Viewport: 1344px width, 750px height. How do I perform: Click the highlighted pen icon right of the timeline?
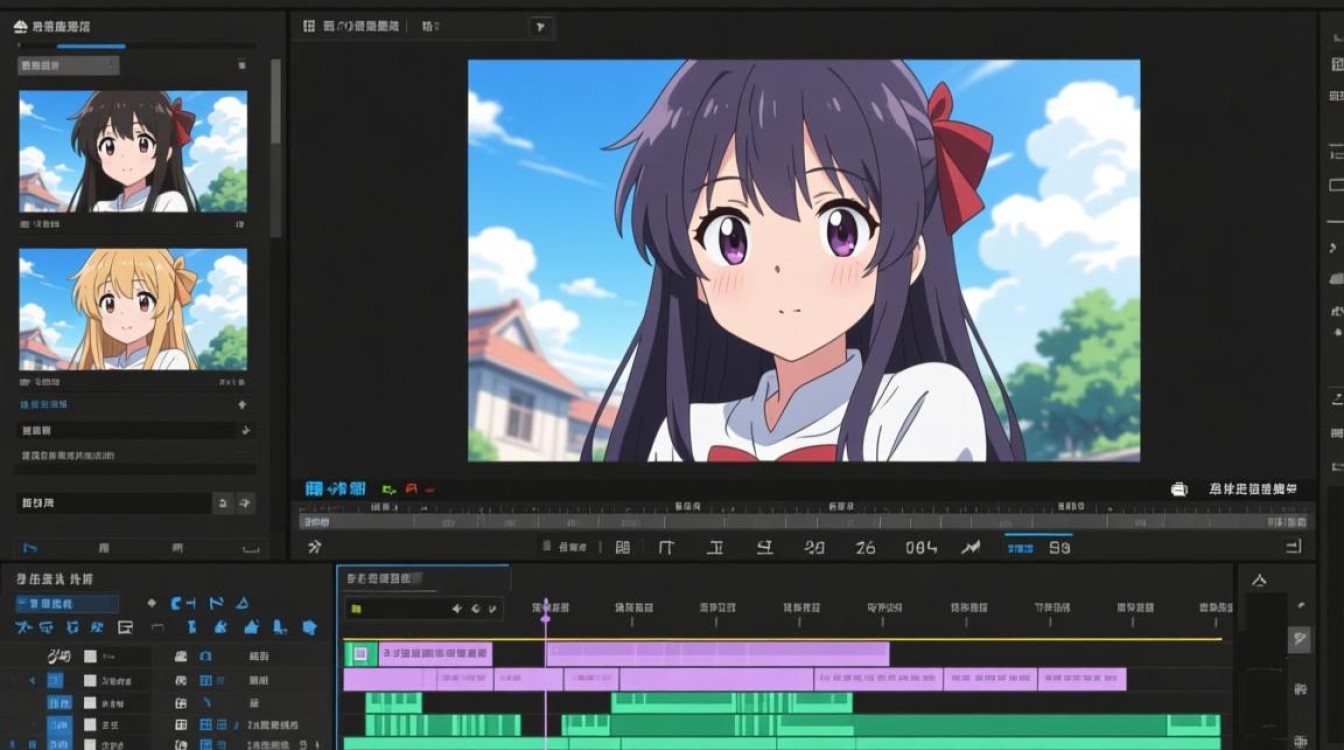[1299, 639]
